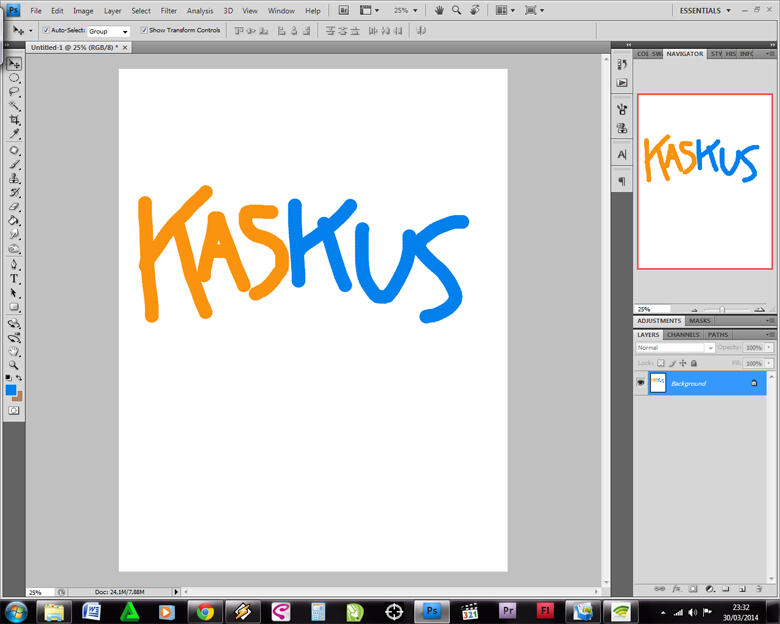Toggle the Show Transform Controls checkbox
The width and height of the screenshot is (780, 624).
pyautogui.click(x=144, y=30)
